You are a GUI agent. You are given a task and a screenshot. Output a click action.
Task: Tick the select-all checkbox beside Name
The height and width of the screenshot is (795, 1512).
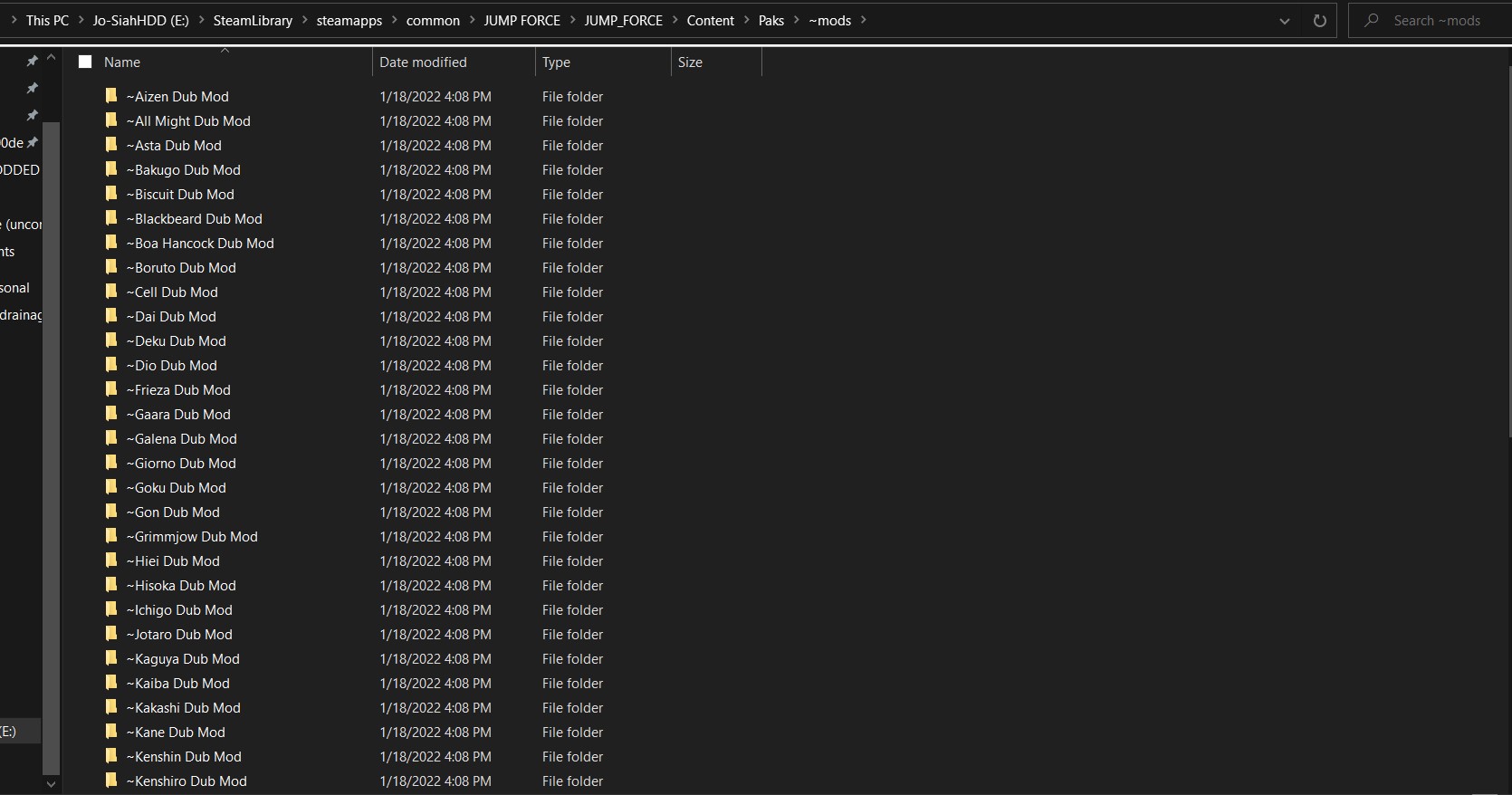point(85,62)
